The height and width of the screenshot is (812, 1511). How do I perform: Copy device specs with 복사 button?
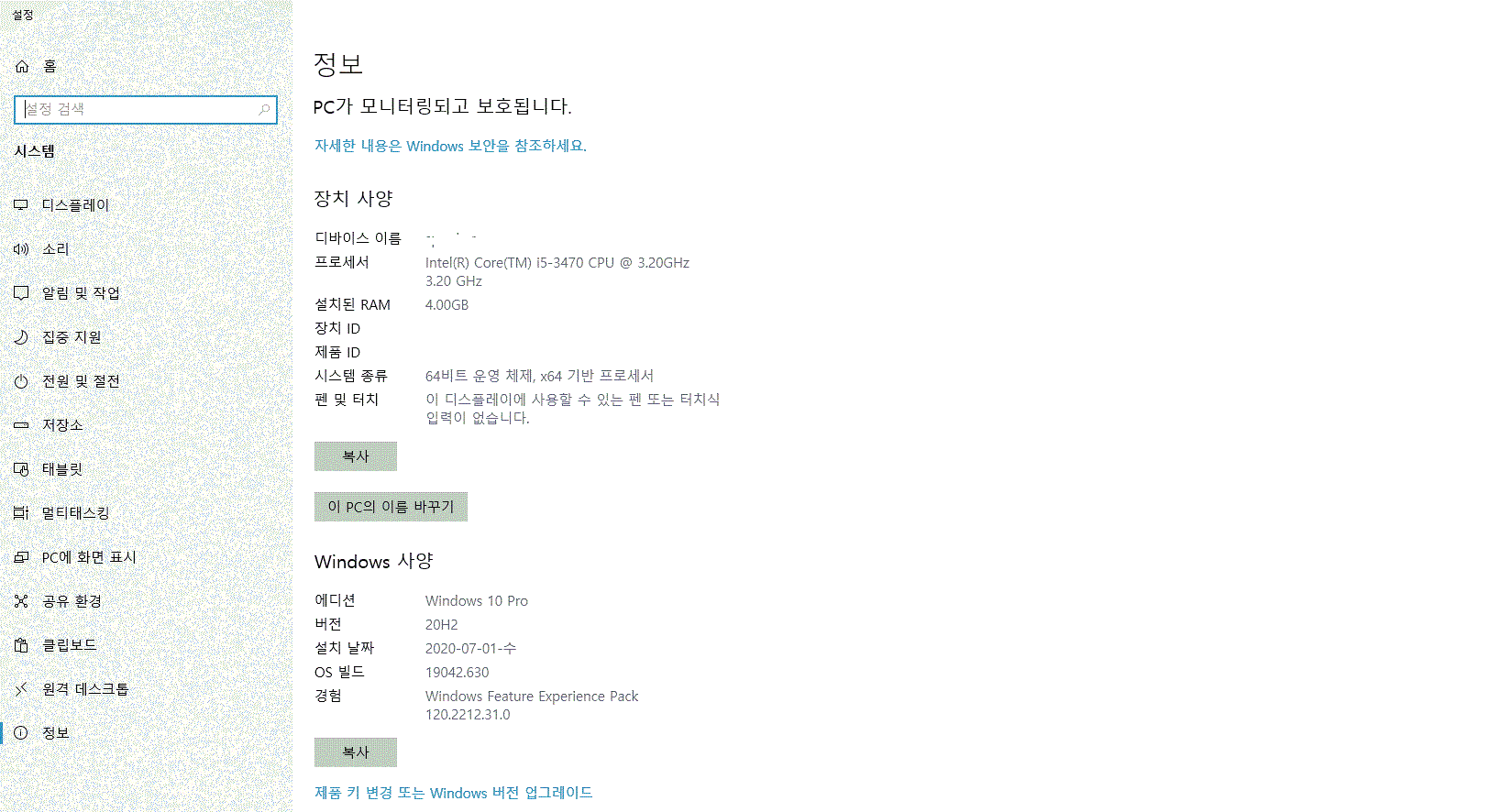click(356, 456)
